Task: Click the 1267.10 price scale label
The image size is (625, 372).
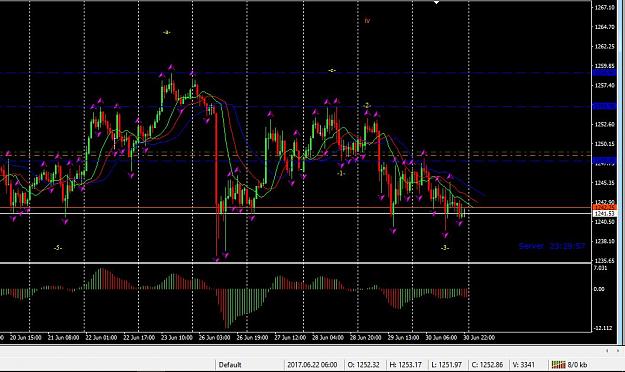Action: [605, 7]
